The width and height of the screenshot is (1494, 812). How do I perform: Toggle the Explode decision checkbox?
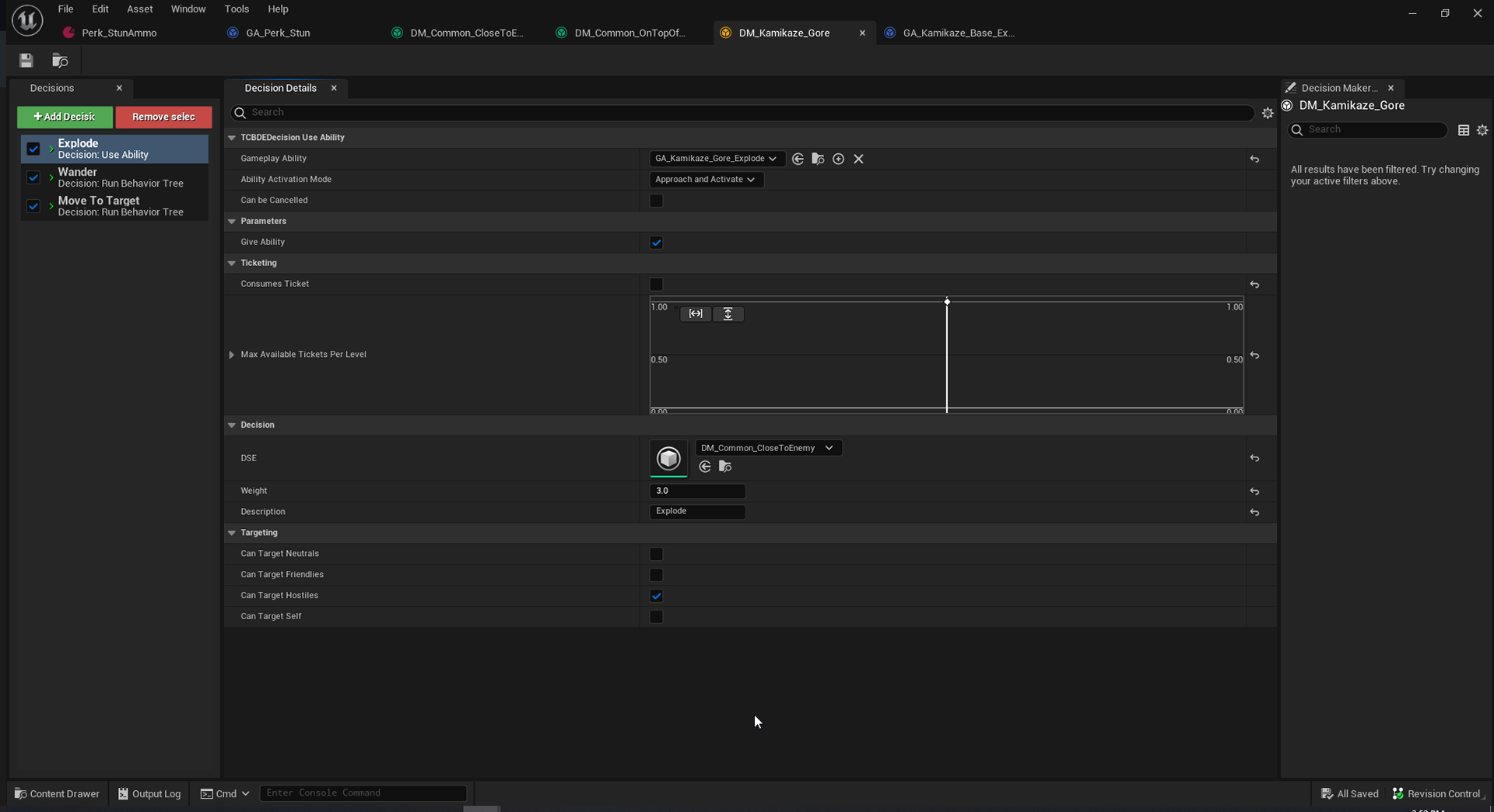pyautogui.click(x=33, y=149)
